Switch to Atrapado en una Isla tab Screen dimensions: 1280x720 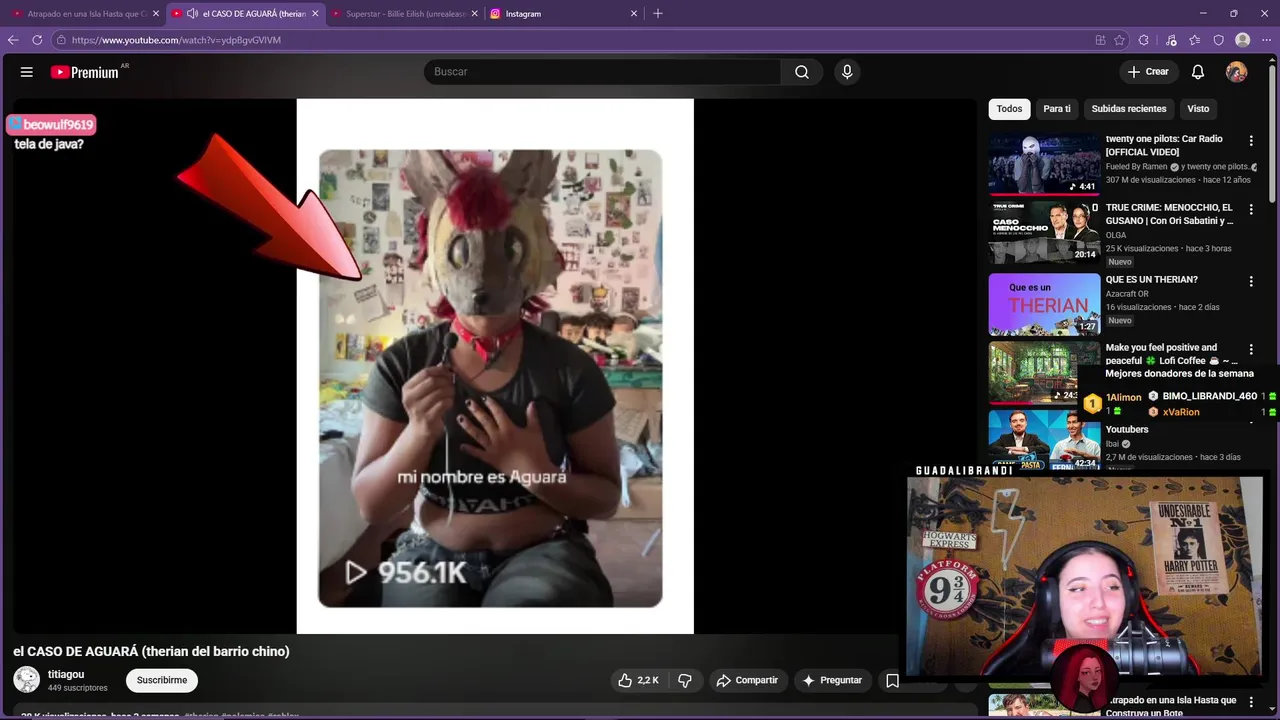click(85, 14)
